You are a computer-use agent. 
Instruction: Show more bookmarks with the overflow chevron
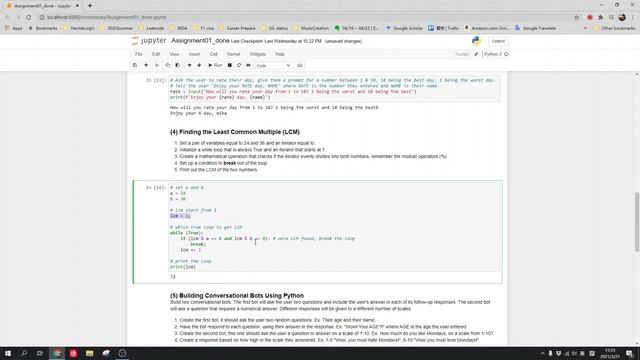[585, 28]
